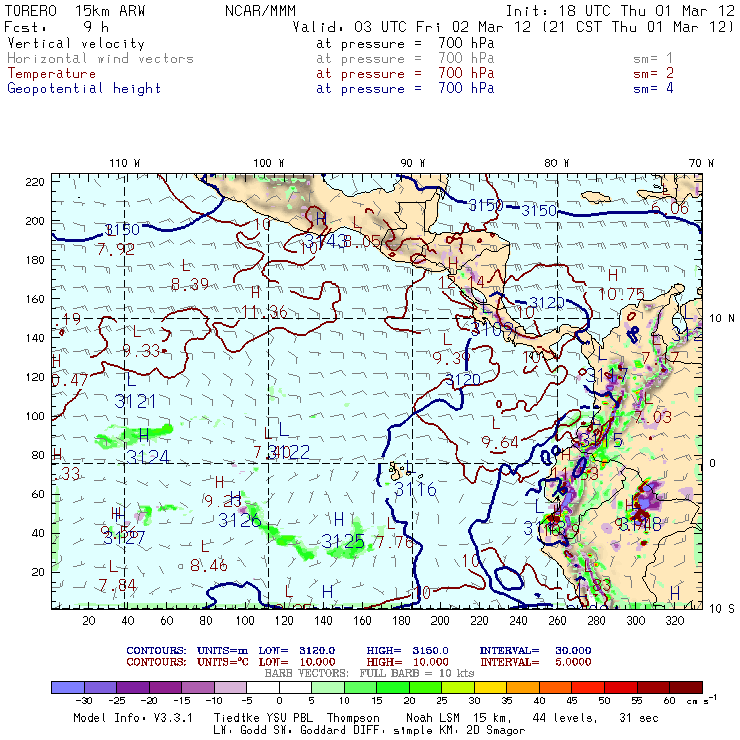740x740 pixels.
Task: Select green color bar swatch between 15 and 20
Action: click(393, 687)
